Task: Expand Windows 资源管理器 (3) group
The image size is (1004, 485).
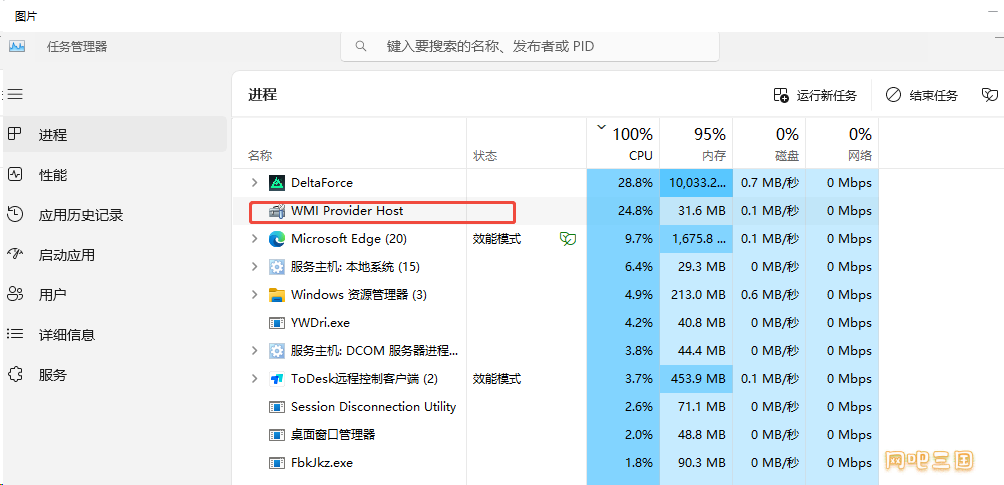Action: point(255,295)
